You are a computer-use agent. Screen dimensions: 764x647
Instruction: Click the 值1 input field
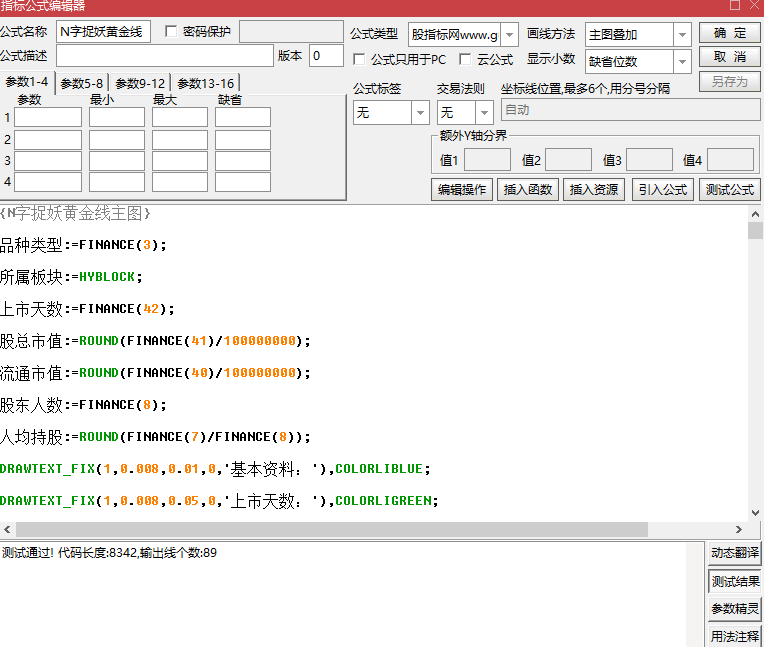487,160
